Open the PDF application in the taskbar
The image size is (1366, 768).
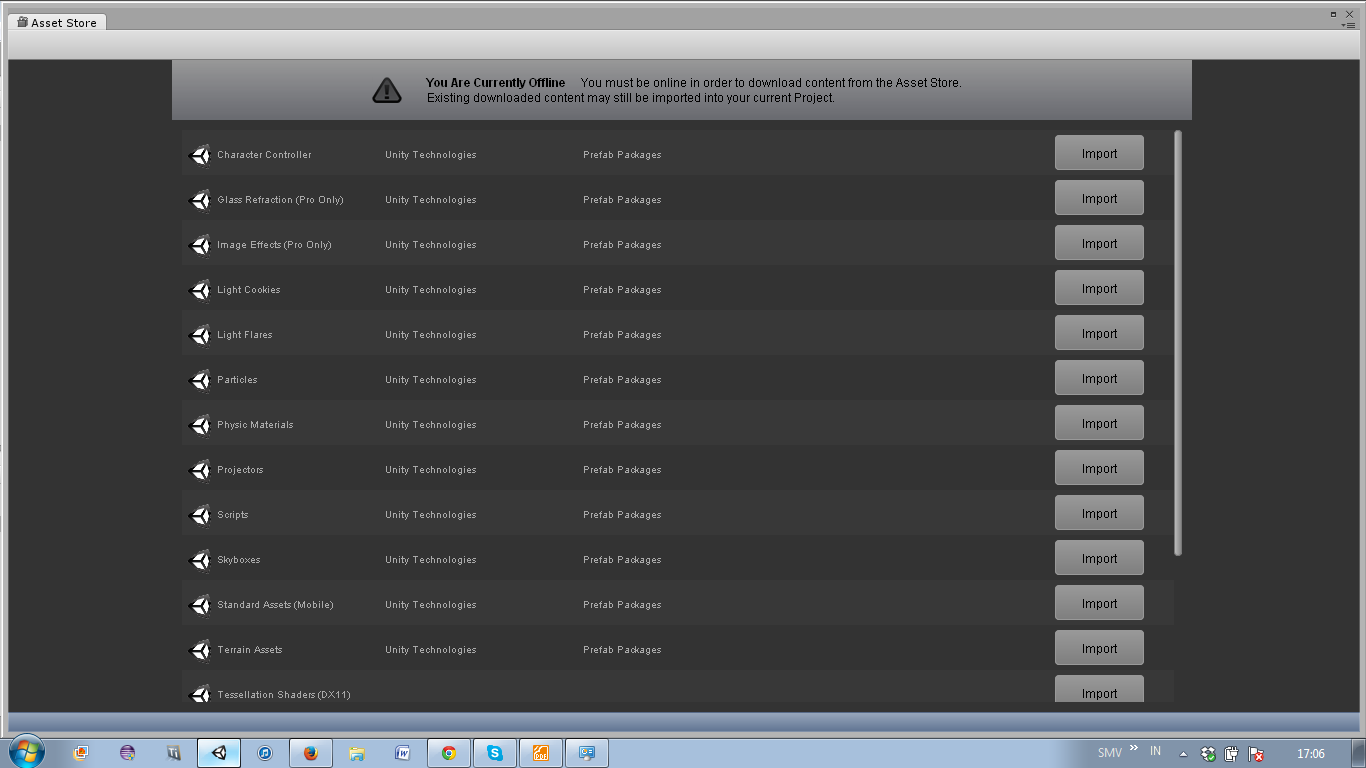click(x=541, y=753)
